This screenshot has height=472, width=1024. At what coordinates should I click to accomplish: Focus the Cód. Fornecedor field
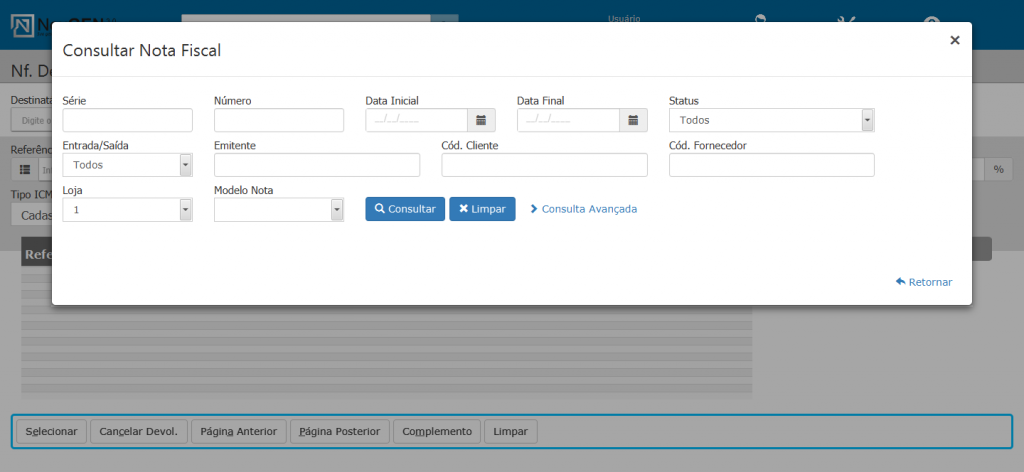771,165
